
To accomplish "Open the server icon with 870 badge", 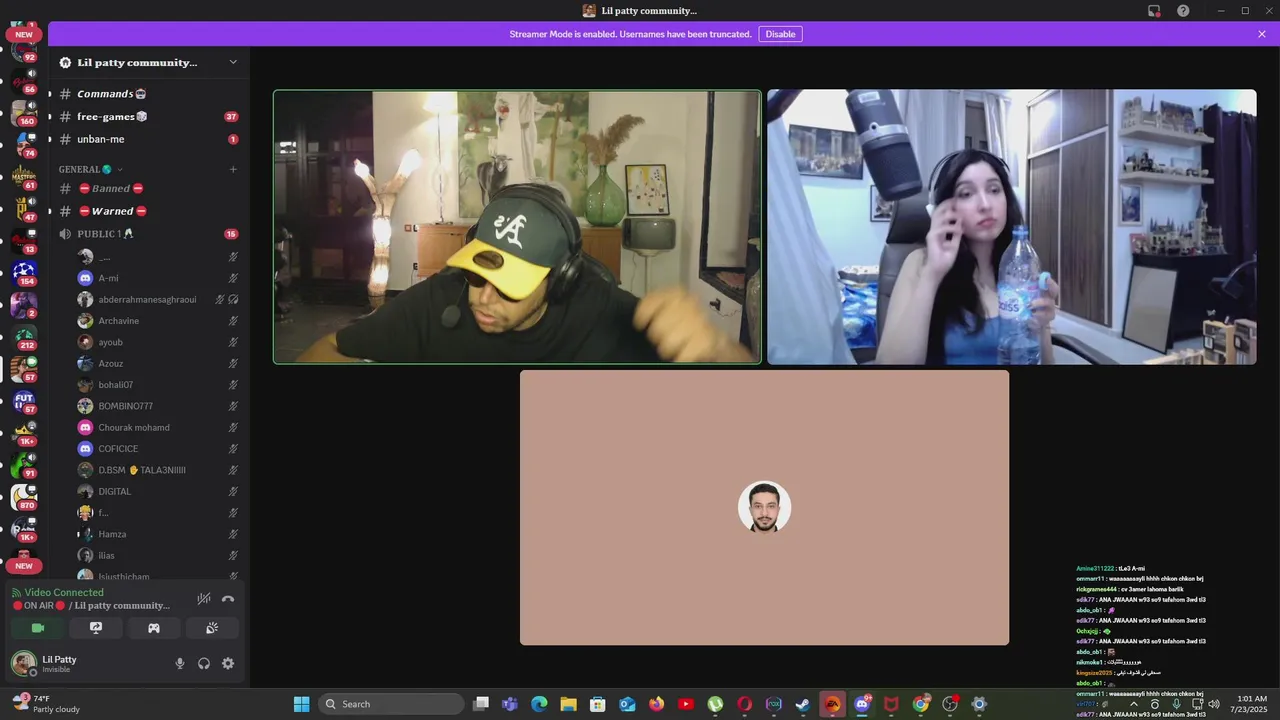I will pyautogui.click(x=24, y=497).
